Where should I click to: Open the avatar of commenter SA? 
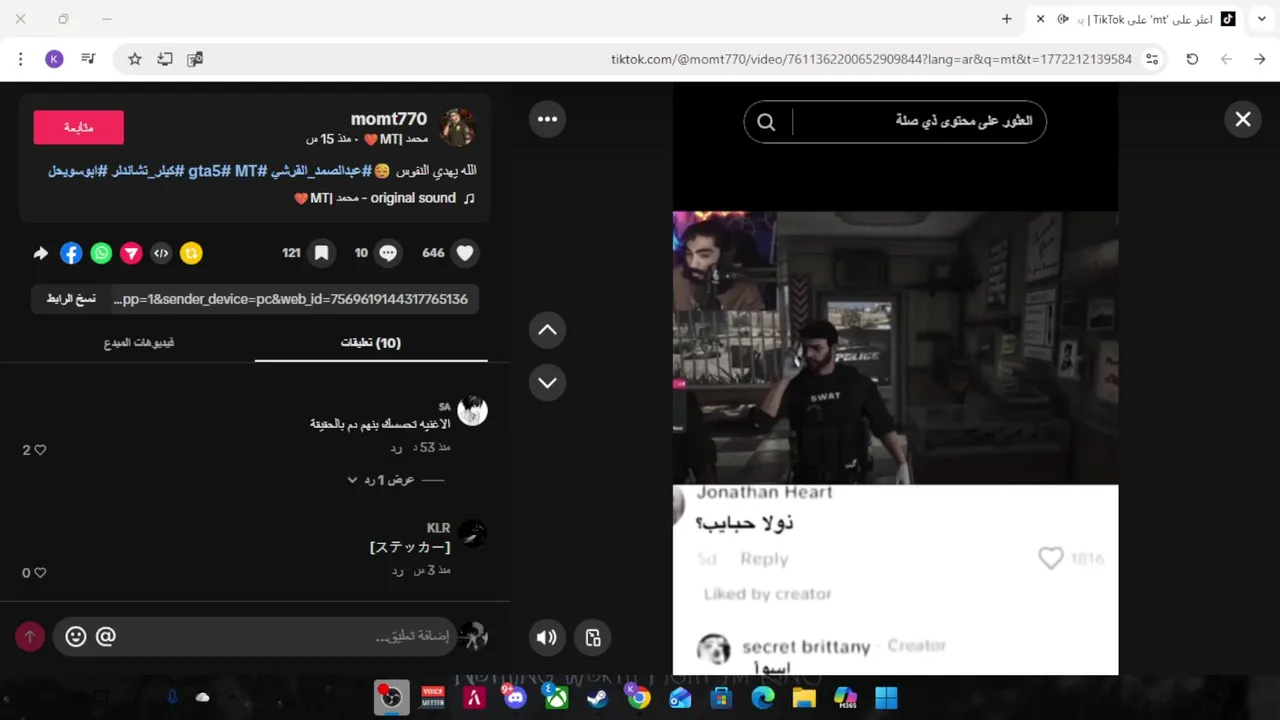pyautogui.click(x=472, y=410)
